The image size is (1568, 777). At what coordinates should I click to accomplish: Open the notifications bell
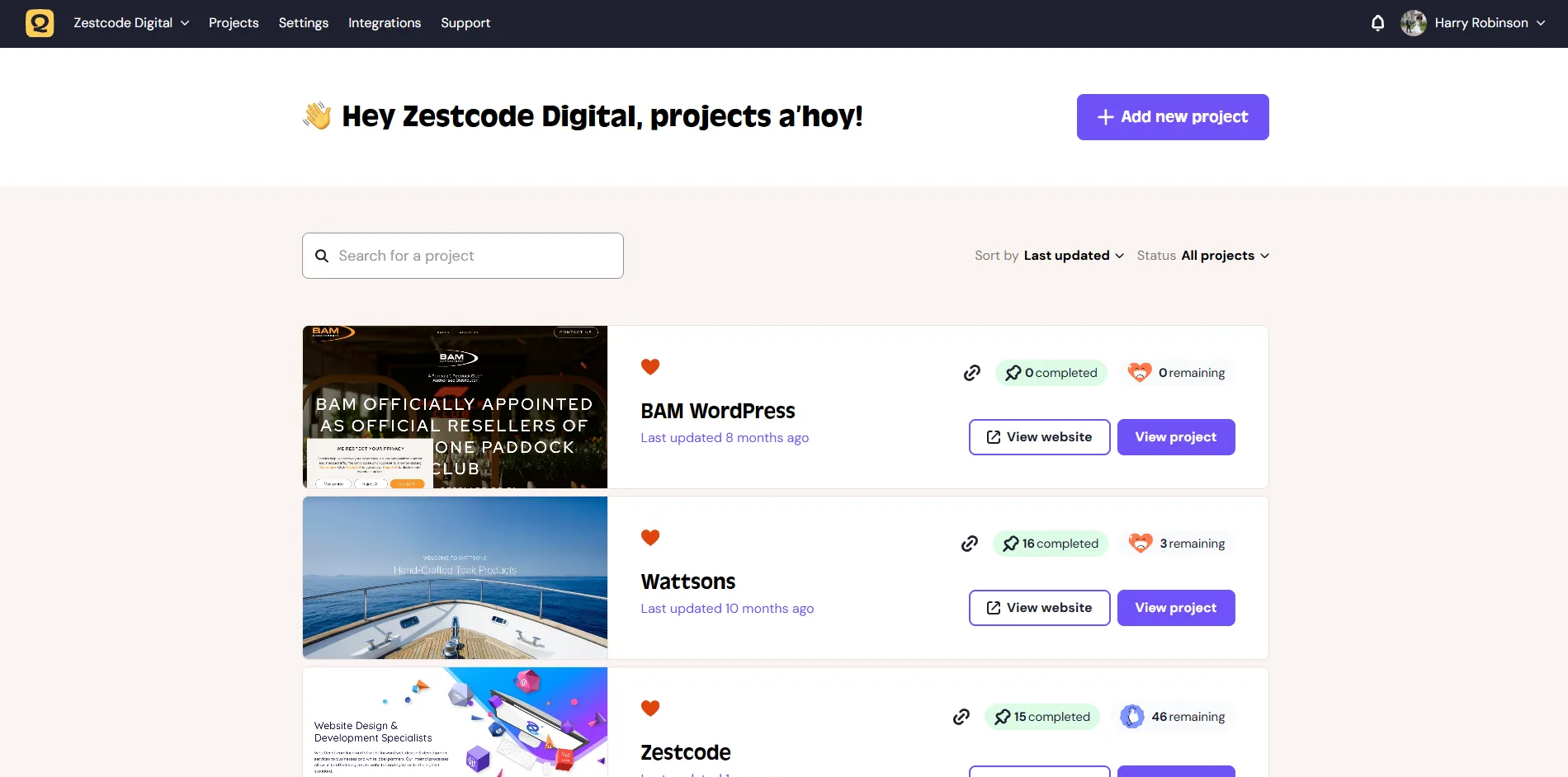(1377, 23)
